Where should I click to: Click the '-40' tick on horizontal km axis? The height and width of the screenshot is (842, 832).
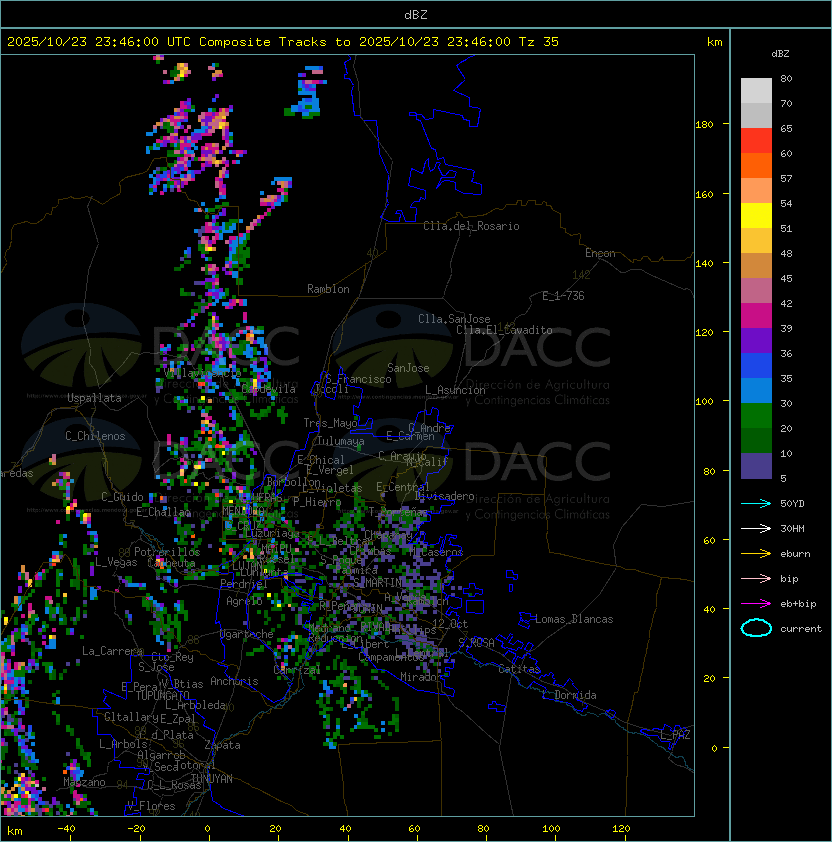tap(66, 829)
